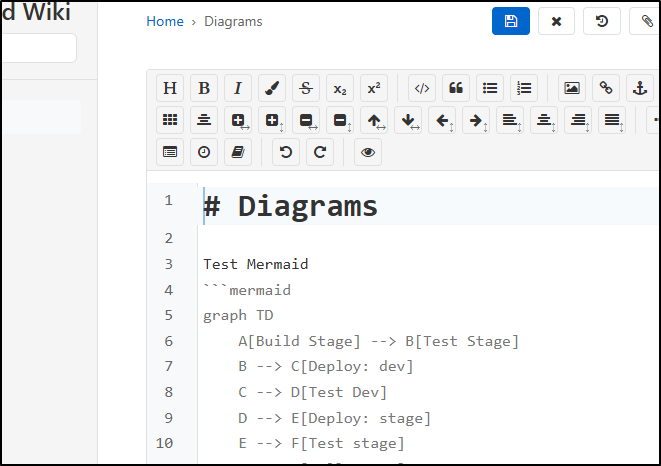This screenshot has width=661, height=466.
Task: Move table column left arrow
Action: (x=442, y=120)
